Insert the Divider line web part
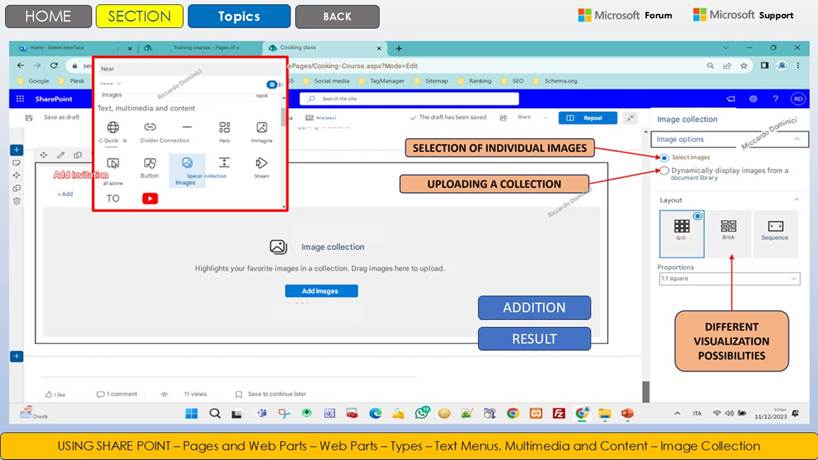The width and height of the screenshot is (818, 460). click(x=187, y=127)
